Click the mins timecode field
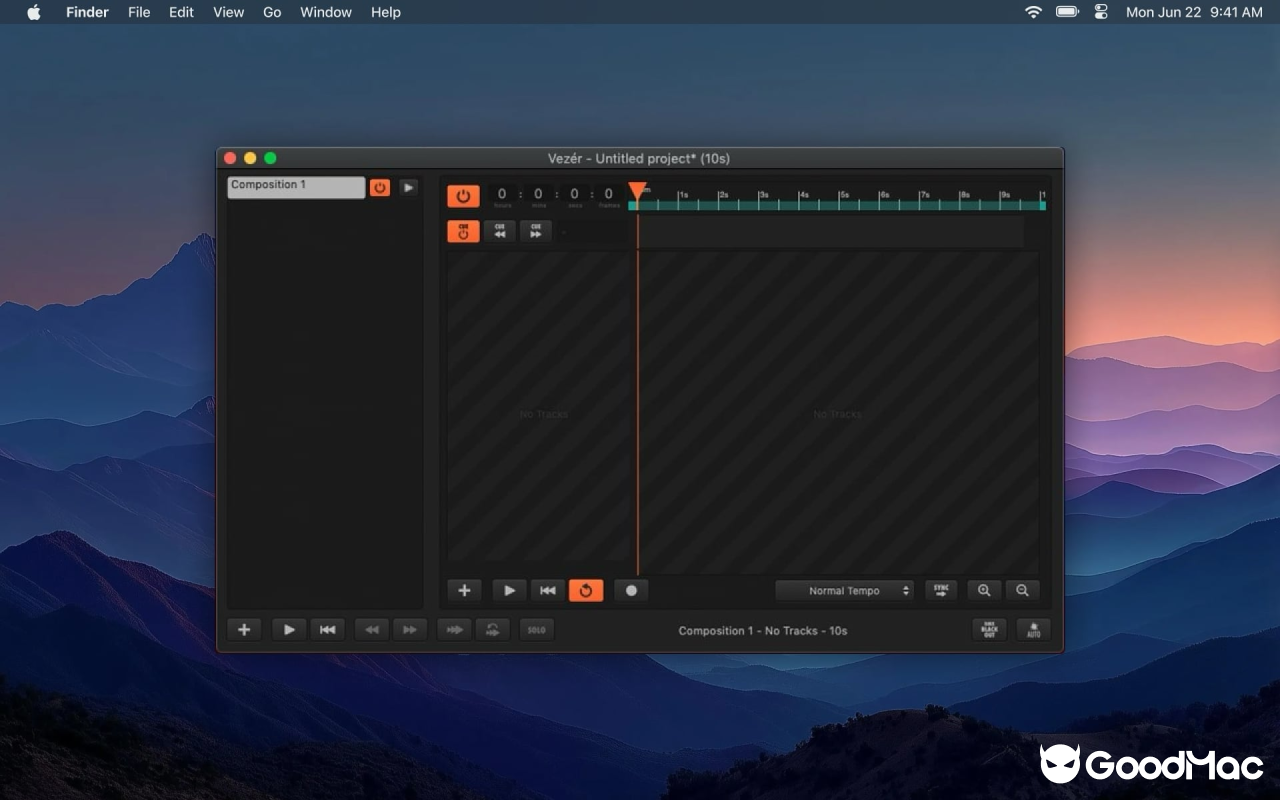 coord(538,196)
